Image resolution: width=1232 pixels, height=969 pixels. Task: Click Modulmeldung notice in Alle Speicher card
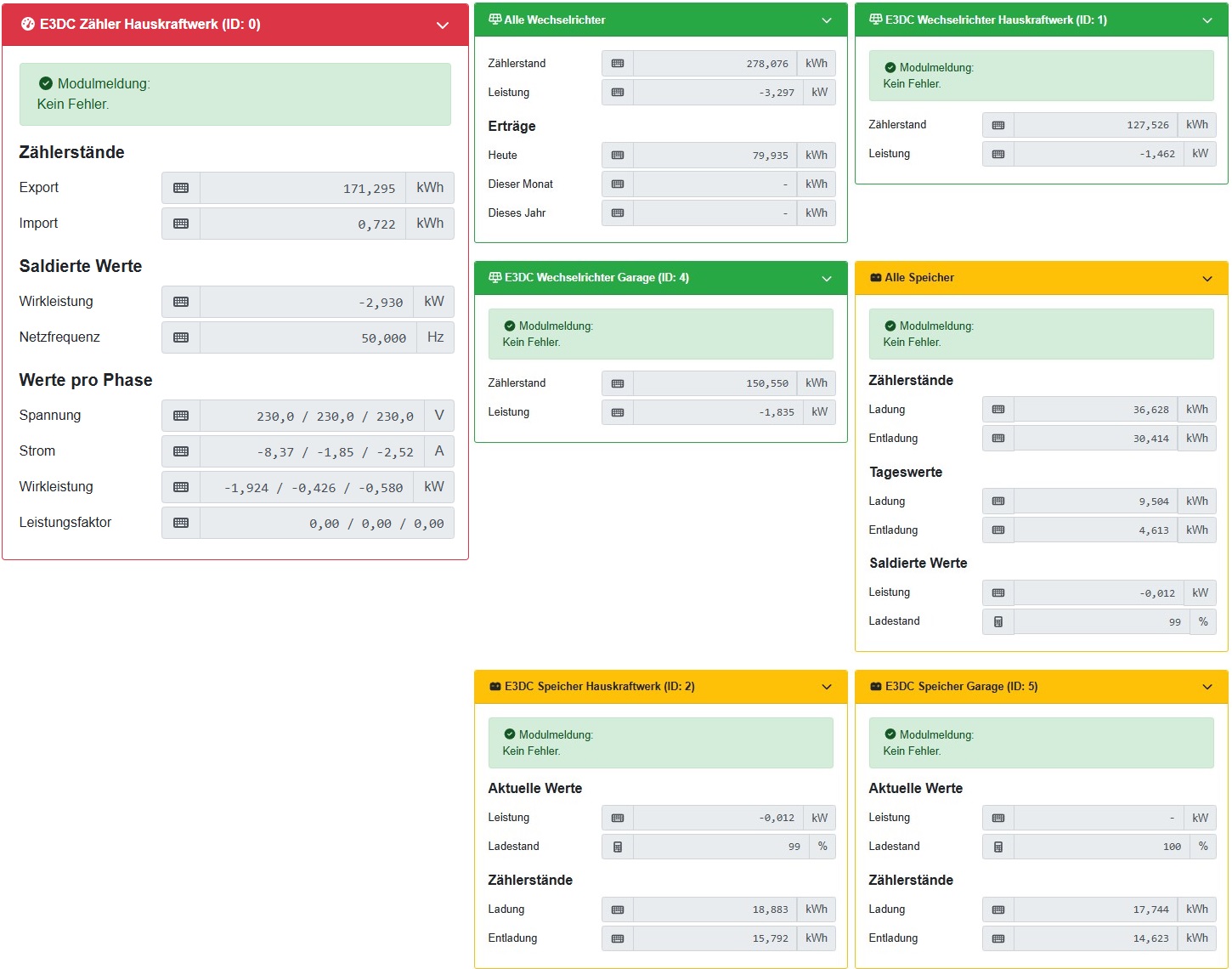point(1042,334)
